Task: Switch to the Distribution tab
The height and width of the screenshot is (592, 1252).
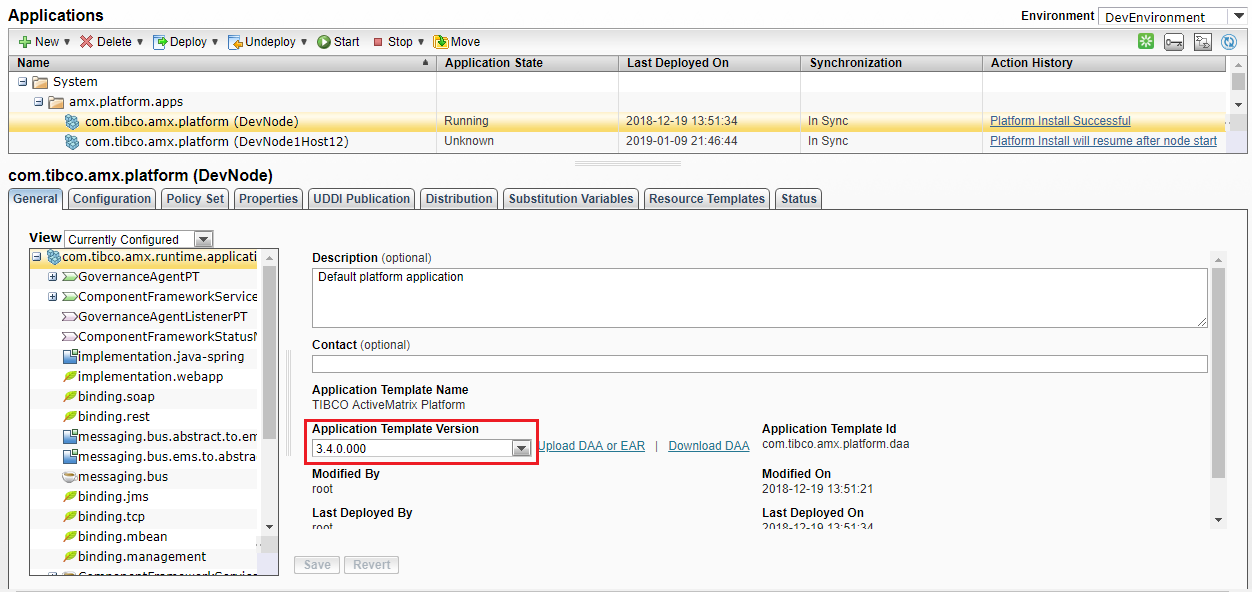Action: coord(459,199)
